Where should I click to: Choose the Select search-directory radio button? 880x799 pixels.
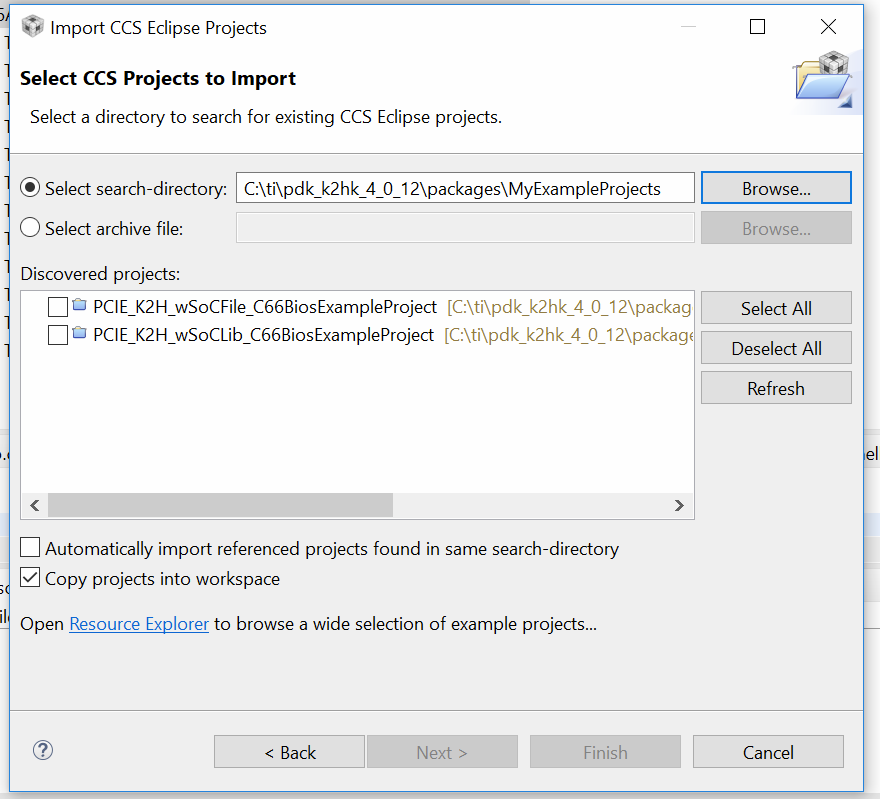(30, 188)
